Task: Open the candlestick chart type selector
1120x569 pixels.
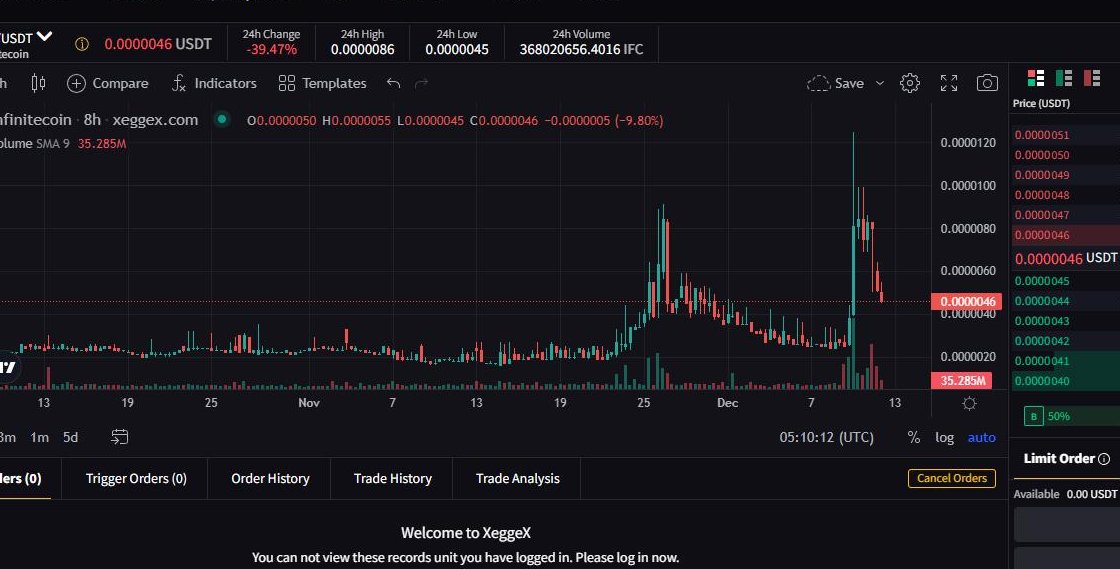Action: pyautogui.click(x=39, y=84)
